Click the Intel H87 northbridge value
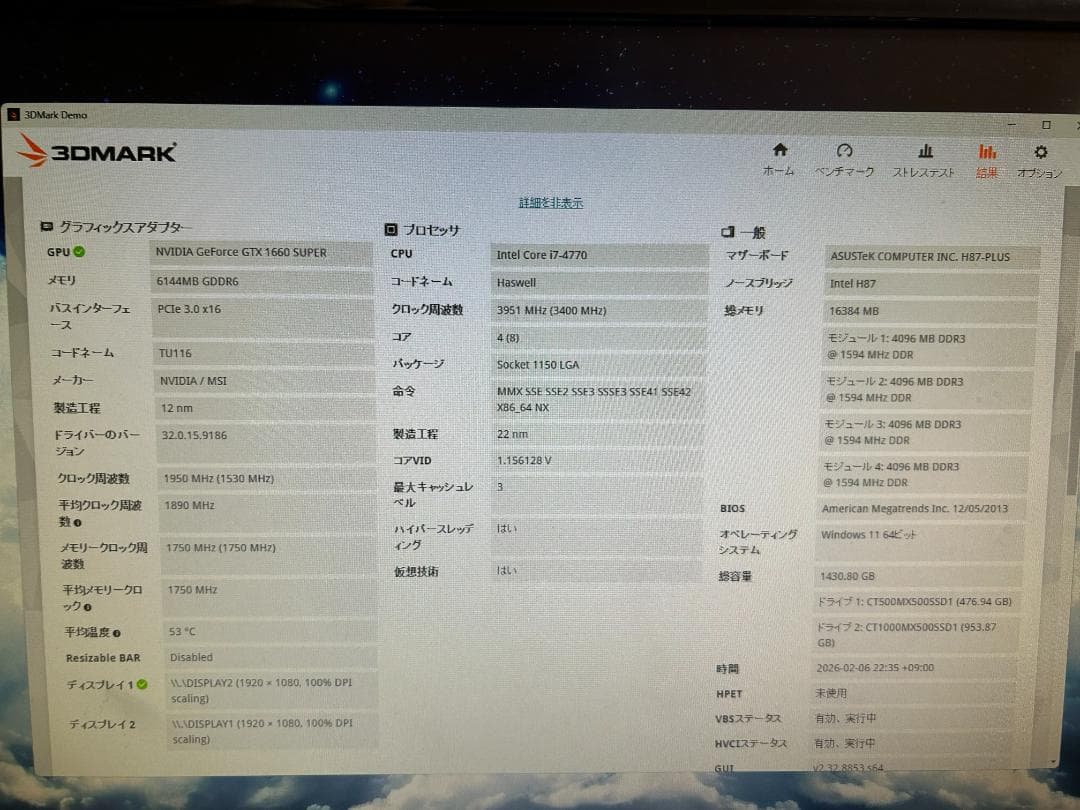The width and height of the screenshot is (1080, 810). click(x=931, y=284)
